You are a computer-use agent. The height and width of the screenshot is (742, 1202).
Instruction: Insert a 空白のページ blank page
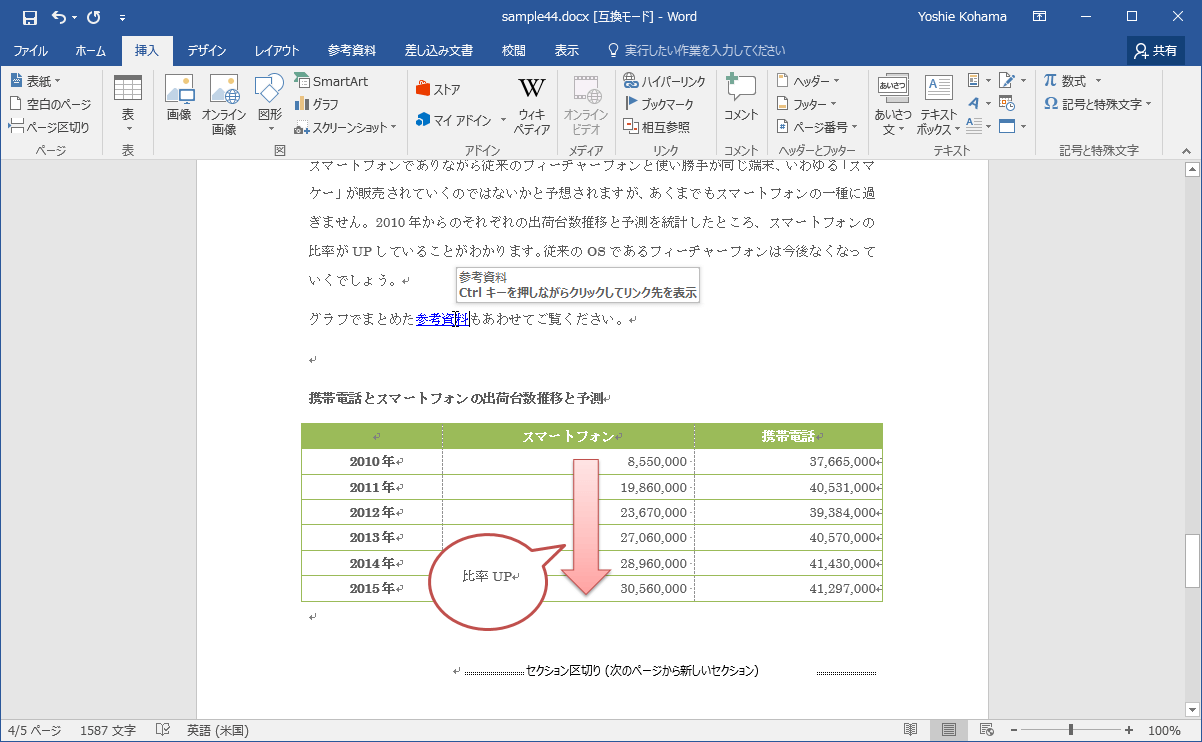[x=50, y=104]
